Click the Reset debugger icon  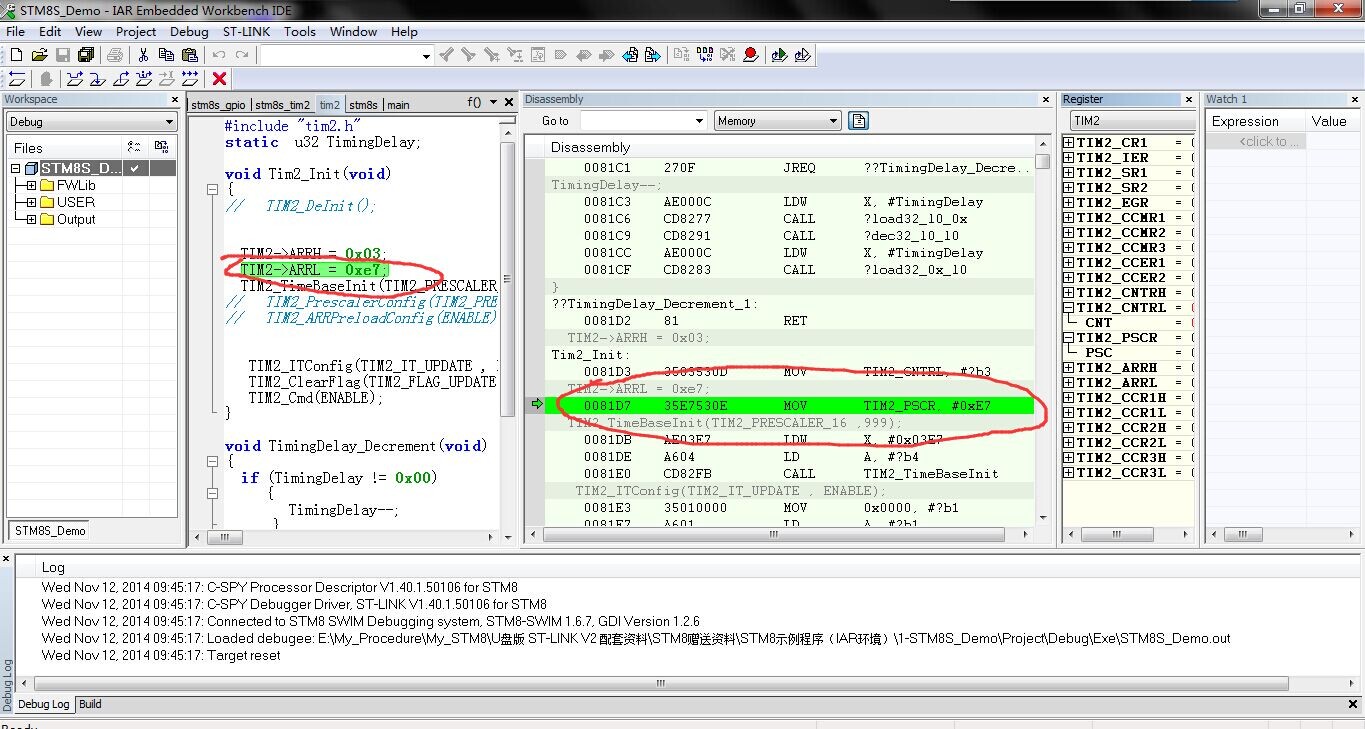point(17,78)
